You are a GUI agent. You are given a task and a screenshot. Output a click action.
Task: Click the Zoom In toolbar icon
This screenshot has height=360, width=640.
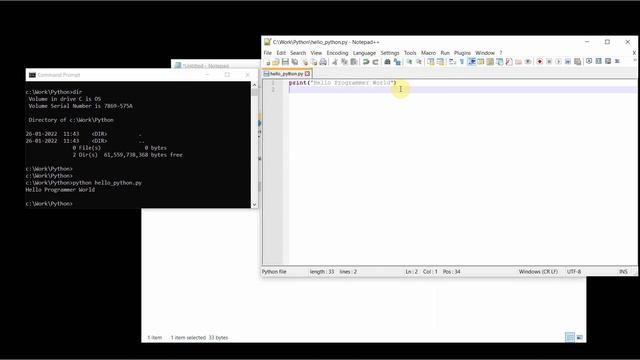[409, 62]
